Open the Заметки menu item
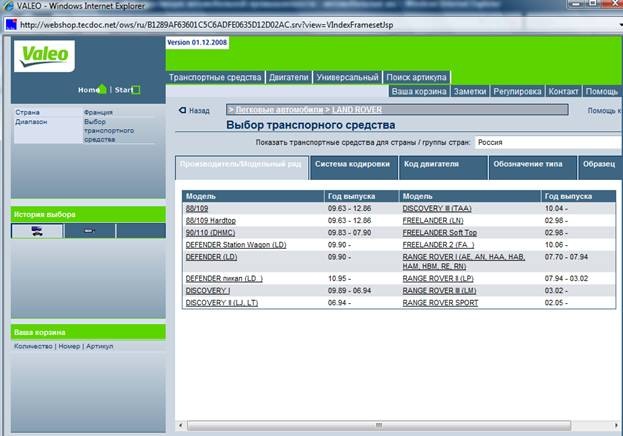 (x=470, y=91)
